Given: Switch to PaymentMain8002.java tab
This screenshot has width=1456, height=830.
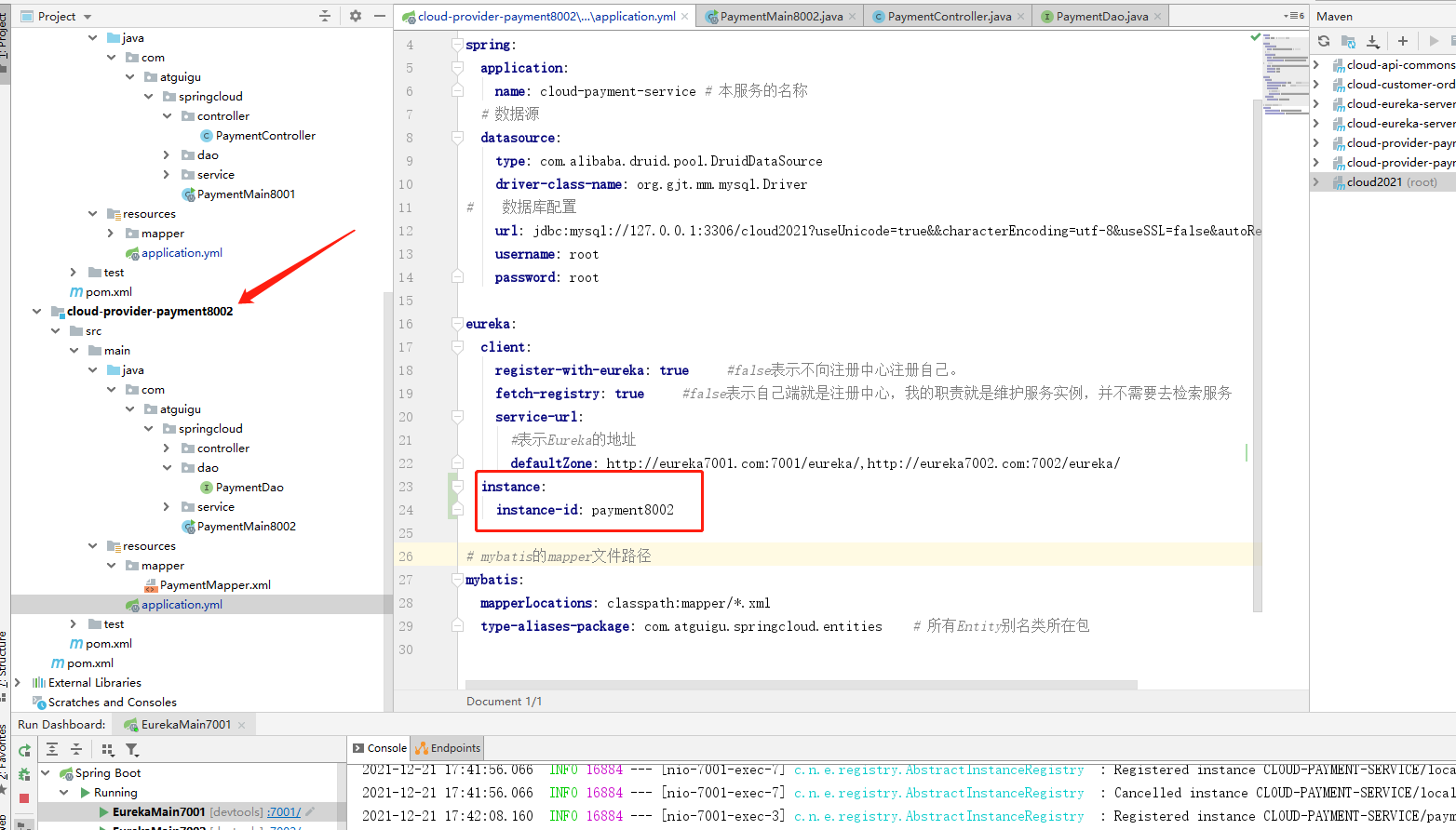Looking at the screenshot, I should click(x=780, y=16).
